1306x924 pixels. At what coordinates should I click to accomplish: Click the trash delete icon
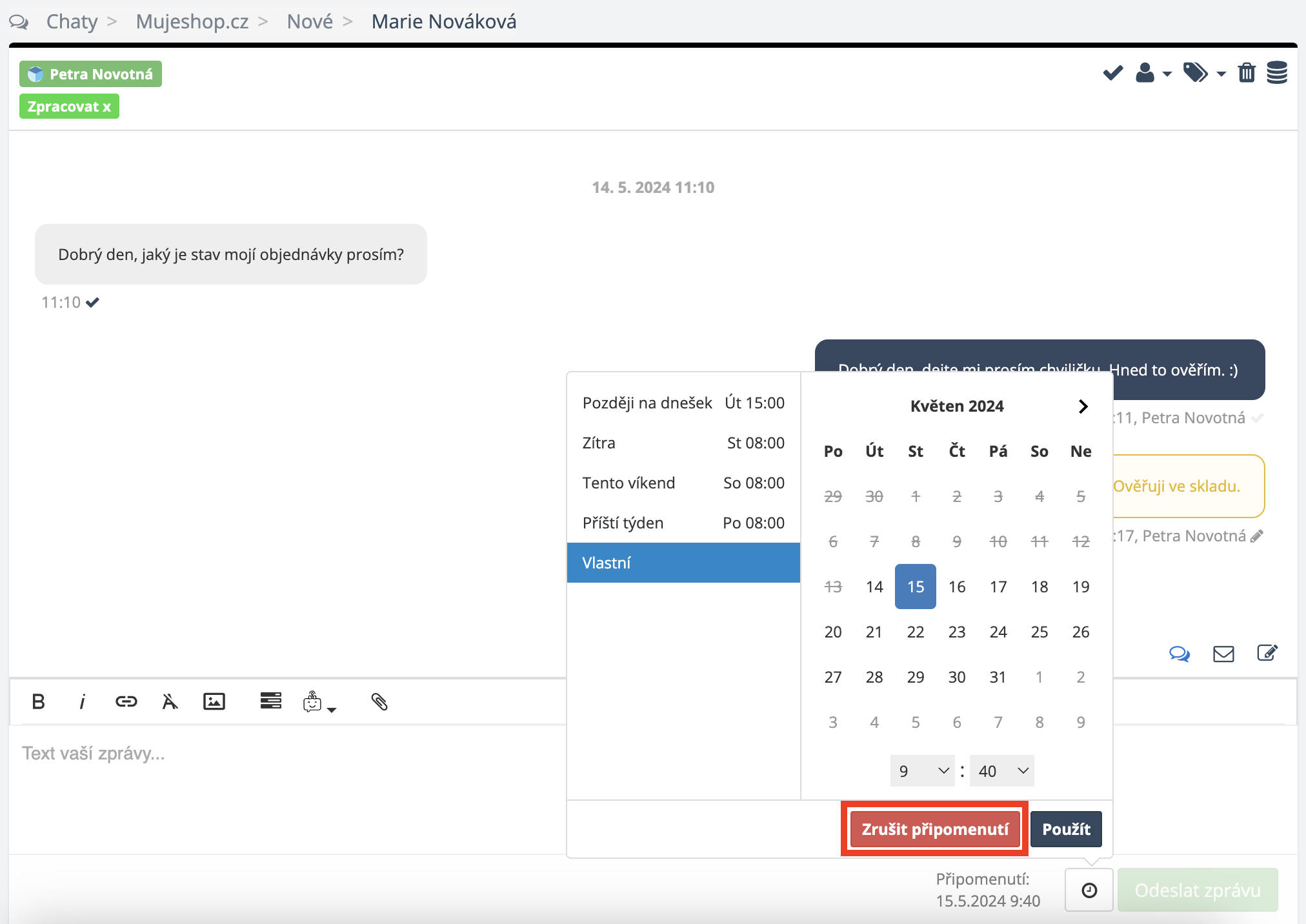1247,73
